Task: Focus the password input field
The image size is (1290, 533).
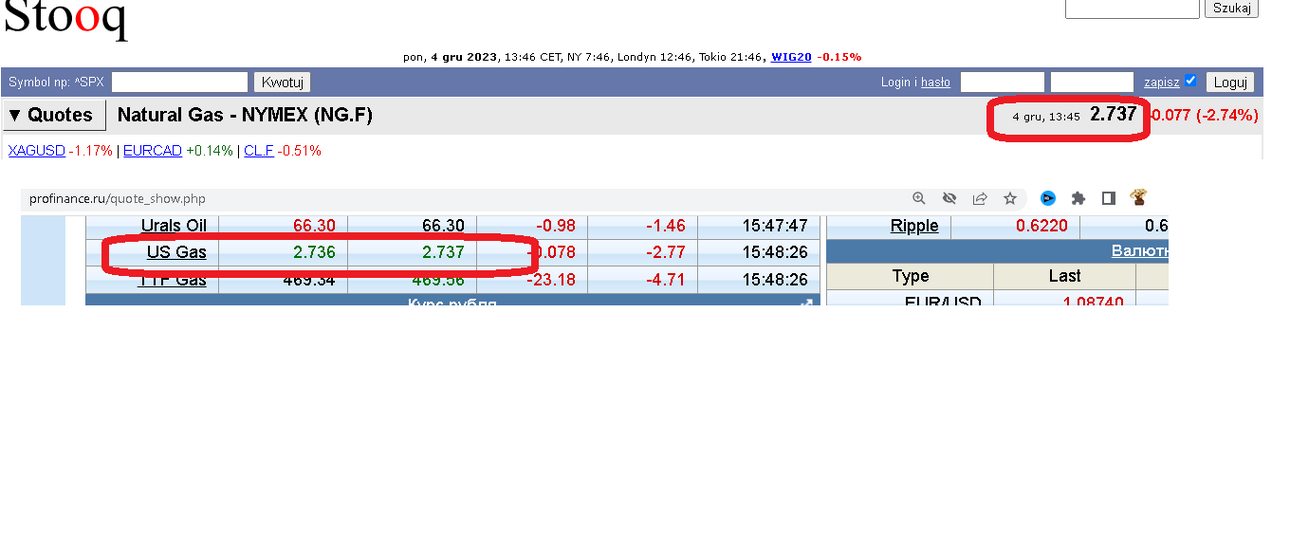Action: click(x=1092, y=82)
